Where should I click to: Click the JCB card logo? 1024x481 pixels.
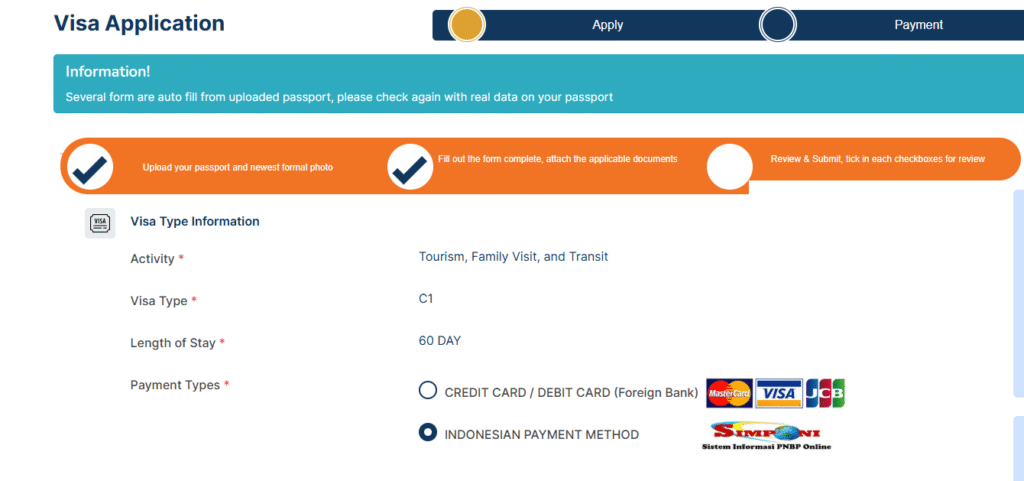tap(825, 394)
